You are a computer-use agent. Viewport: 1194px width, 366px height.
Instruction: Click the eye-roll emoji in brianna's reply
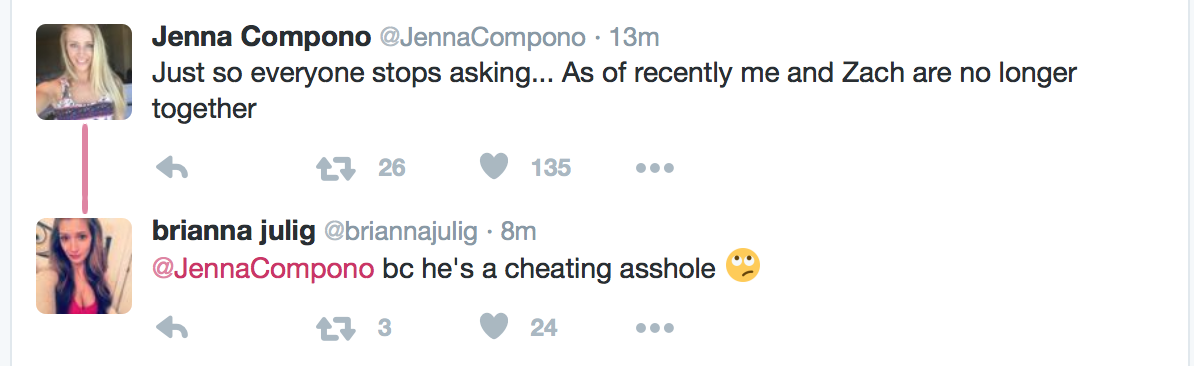(x=743, y=266)
